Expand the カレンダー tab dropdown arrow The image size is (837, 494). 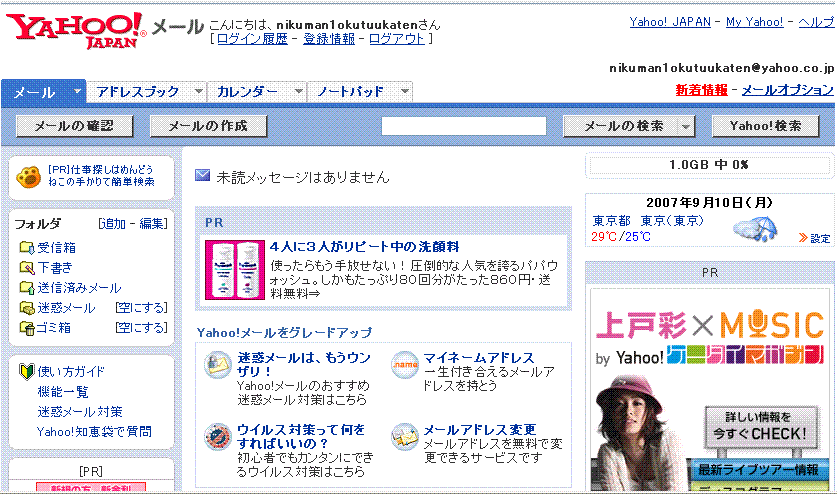coord(299,91)
